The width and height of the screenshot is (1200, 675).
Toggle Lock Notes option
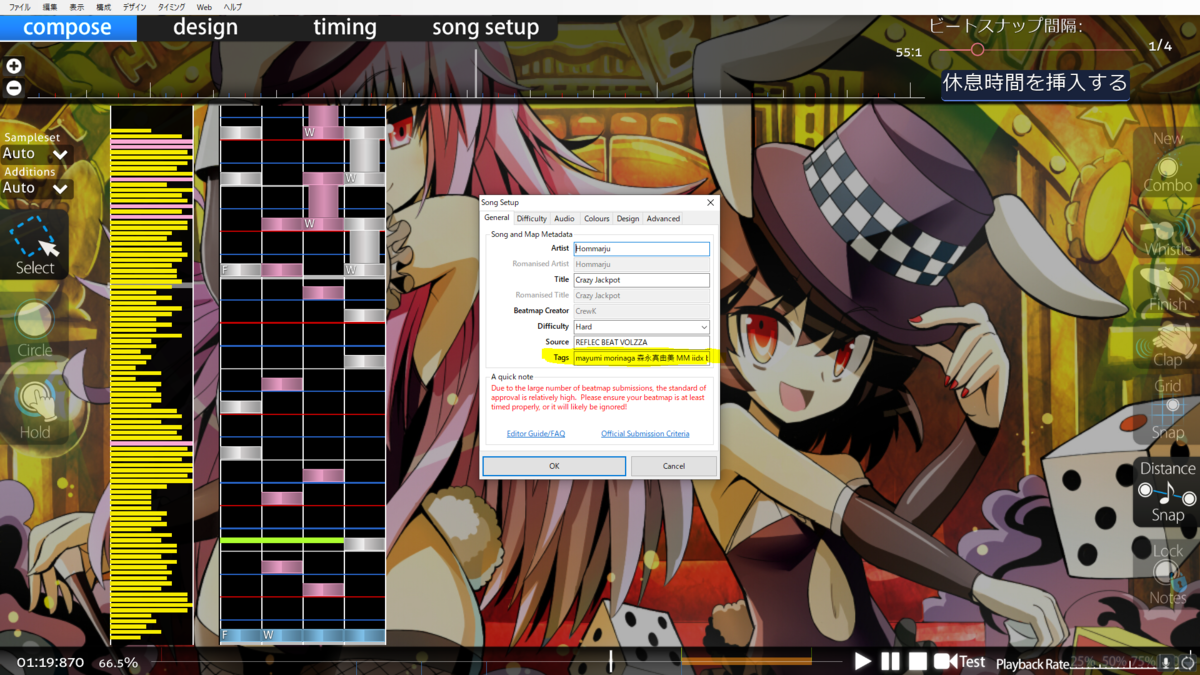1167,574
